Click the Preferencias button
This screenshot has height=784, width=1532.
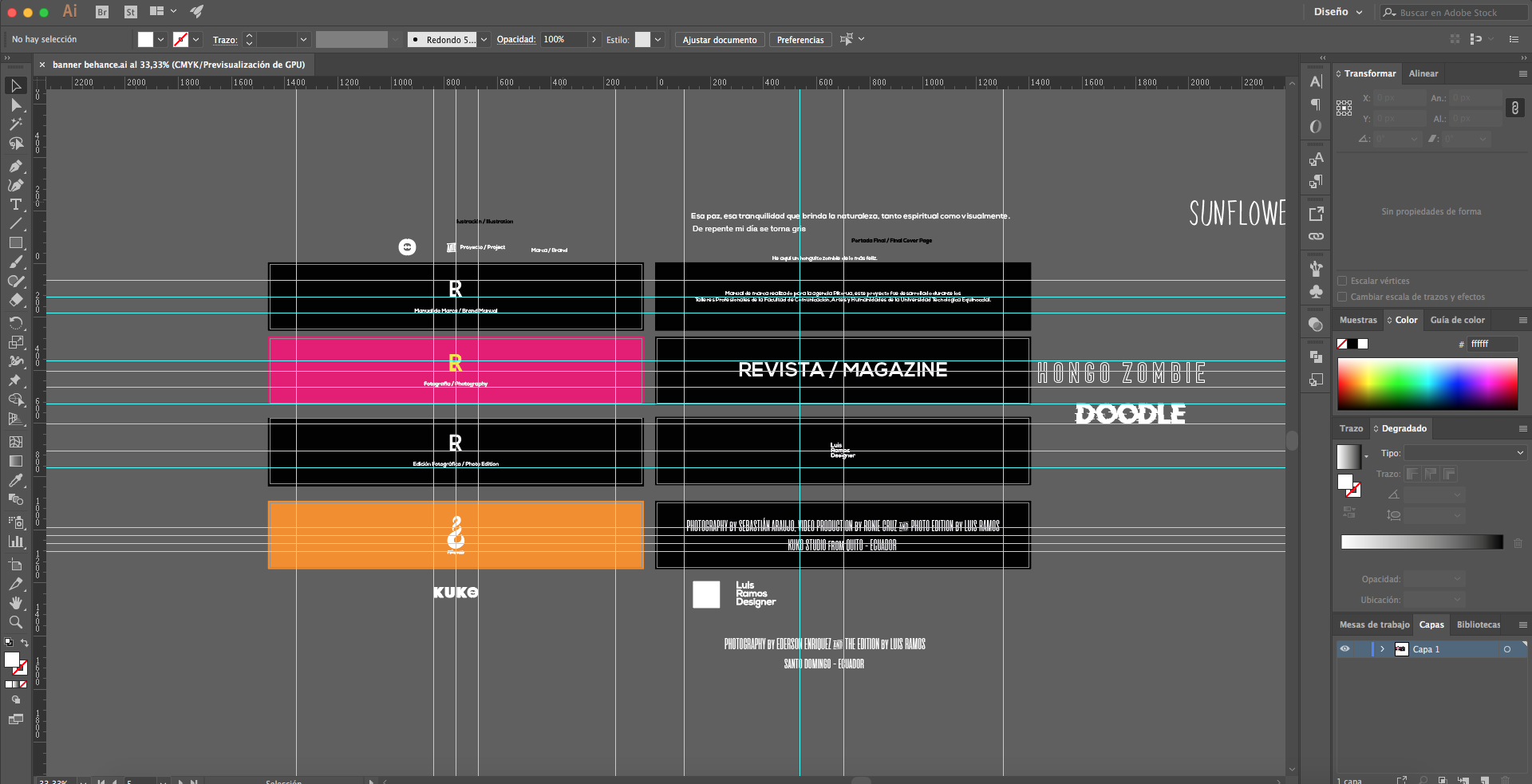[800, 40]
